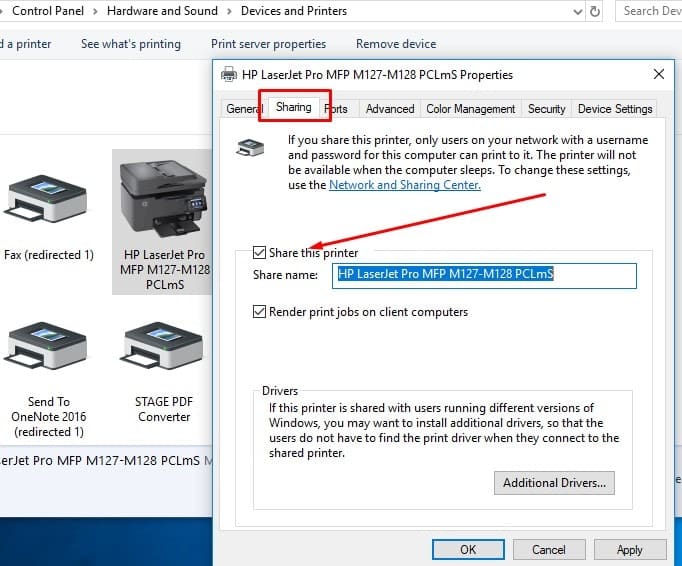Toggle the Share this printer checkbox
This screenshot has width=682, height=566.
point(260,253)
